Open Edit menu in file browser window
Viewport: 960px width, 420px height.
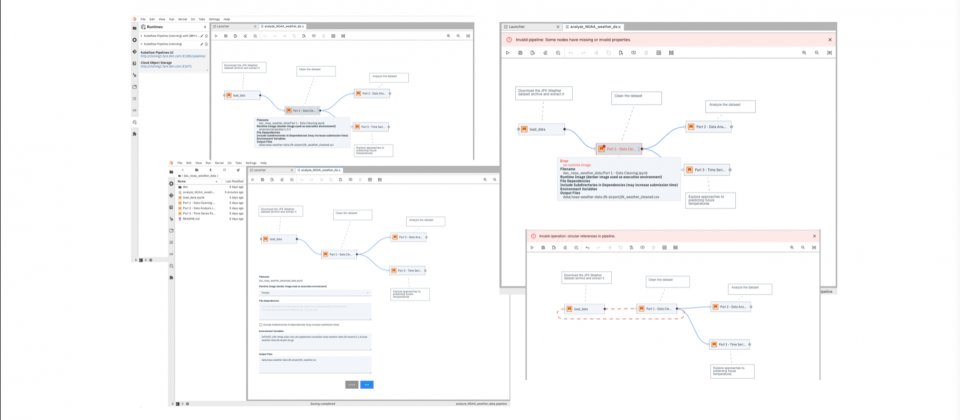click(x=189, y=163)
